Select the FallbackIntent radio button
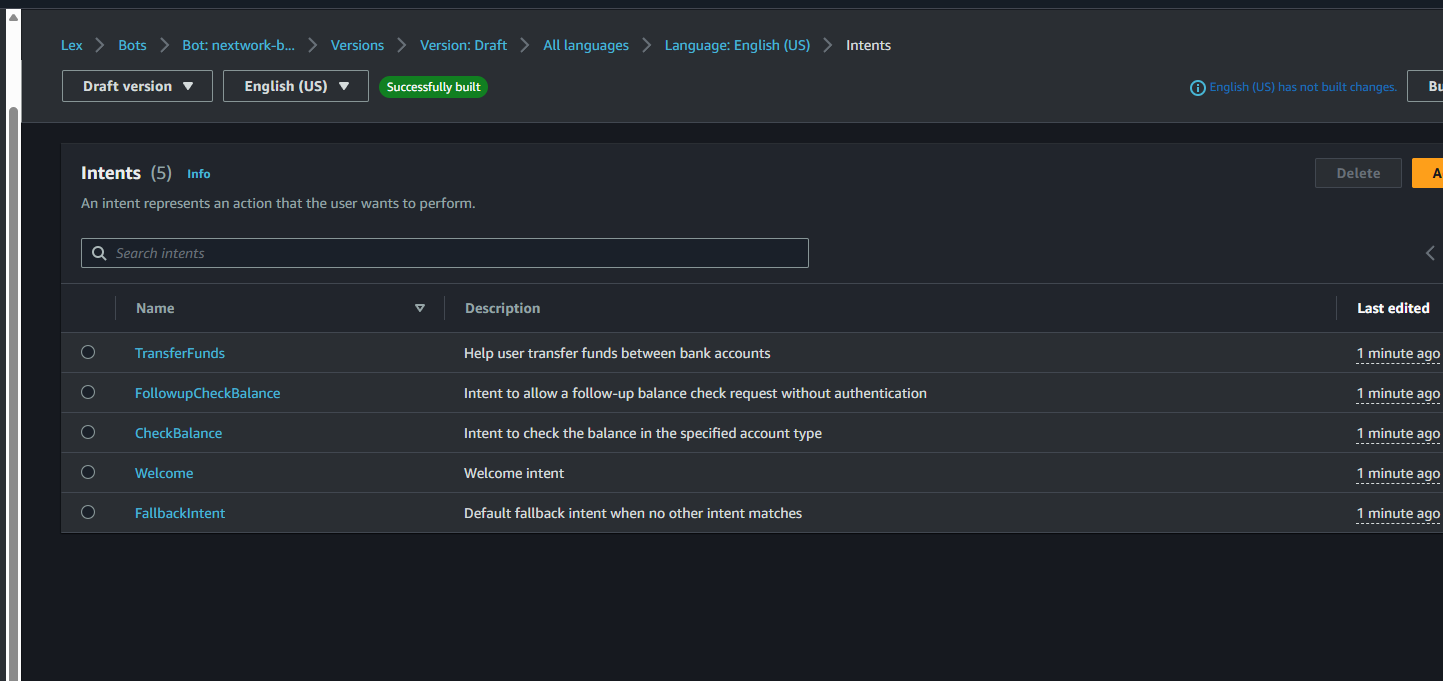 [x=88, y=512]
